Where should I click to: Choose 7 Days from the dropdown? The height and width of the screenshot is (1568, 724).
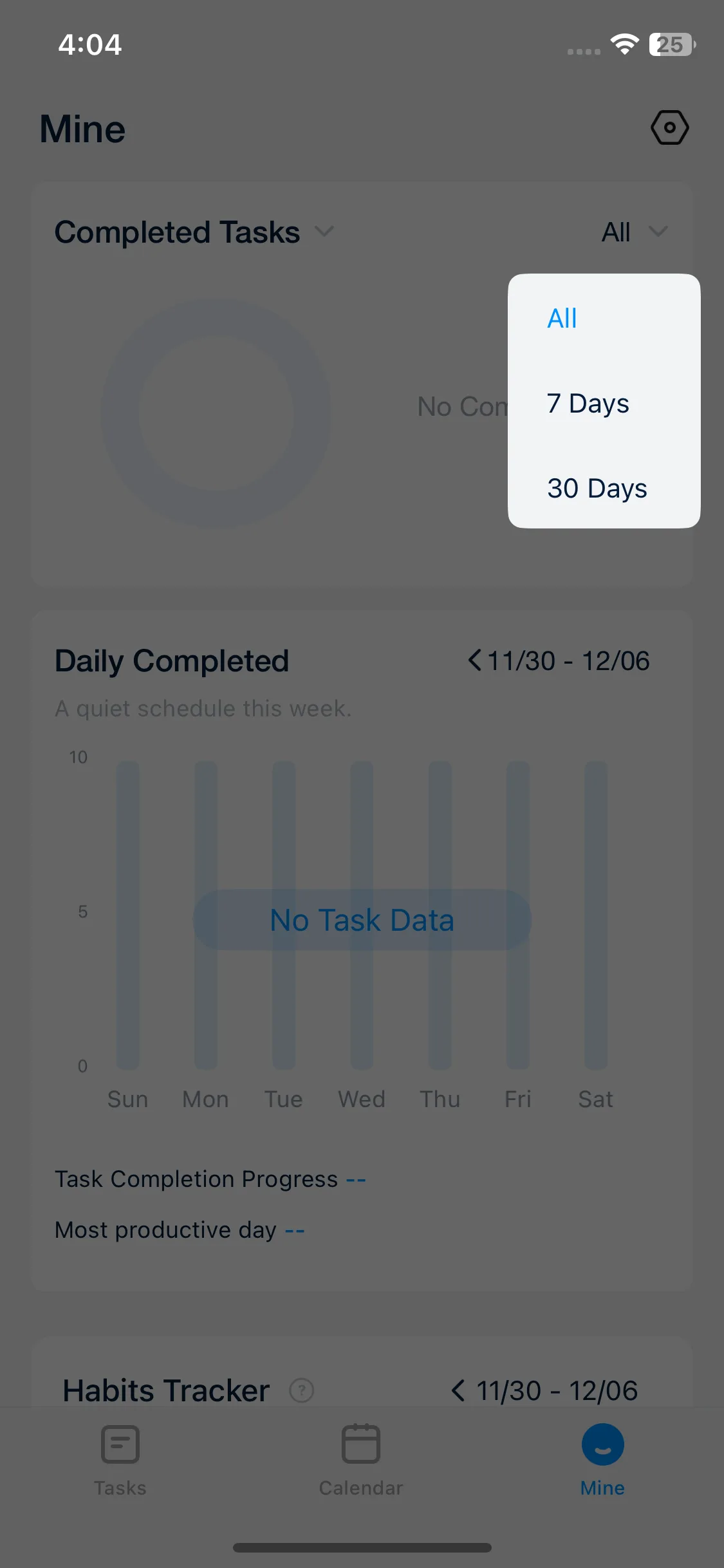[x=588, y=404]
